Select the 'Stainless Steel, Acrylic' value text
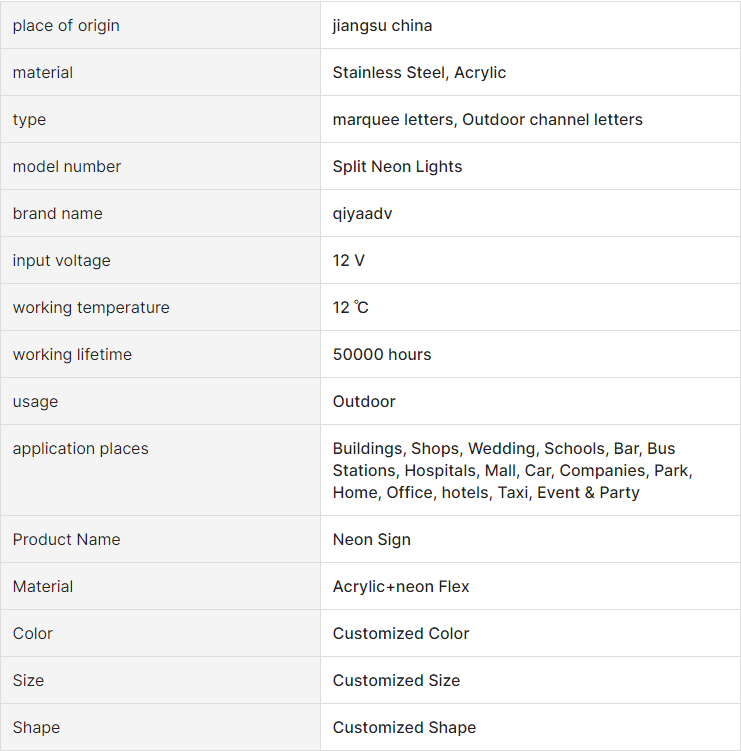This screenshot has height=751, width=741. [419, 73]
